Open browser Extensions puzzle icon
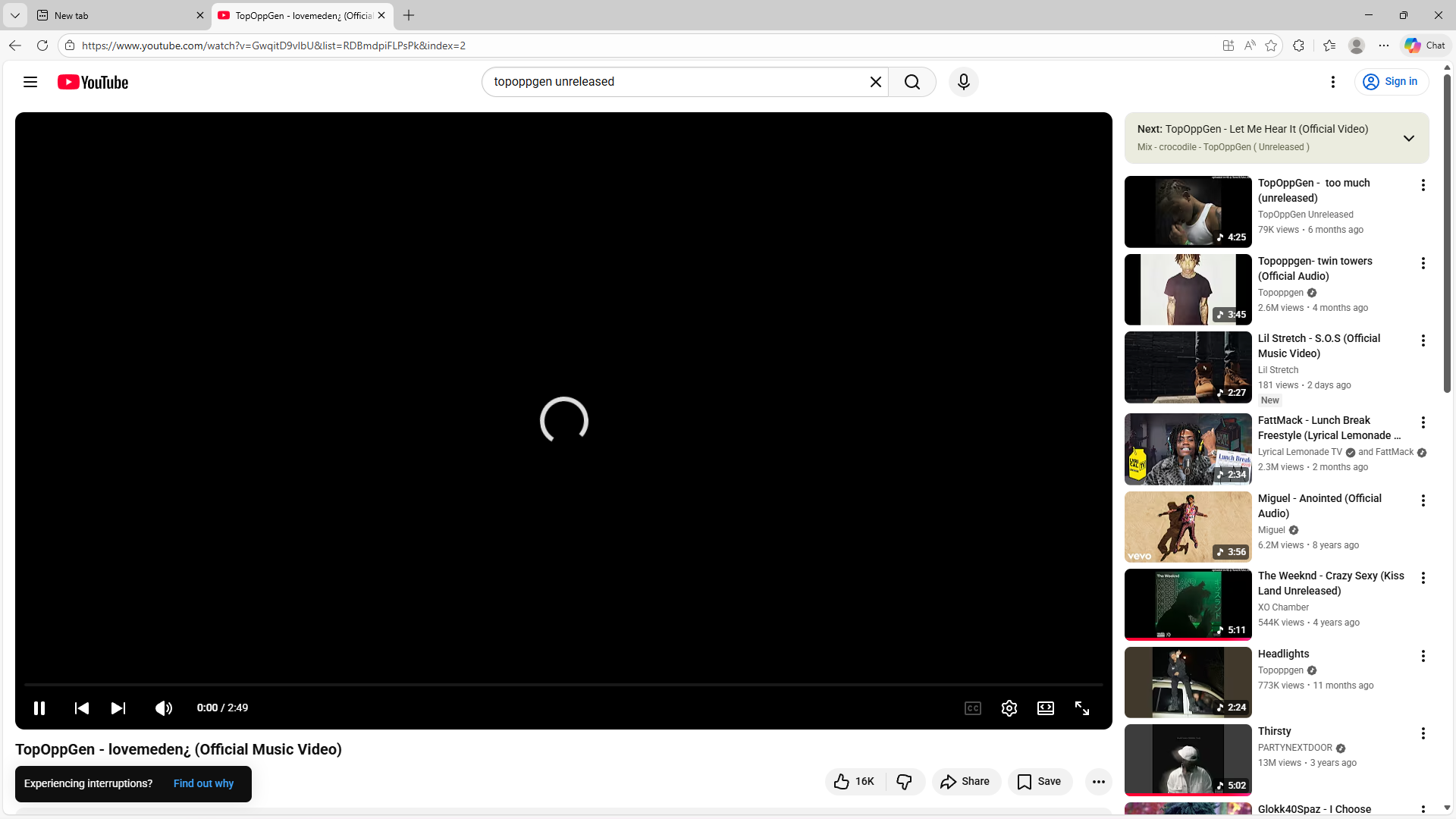1456x819 pixels. pos(1298,45)
